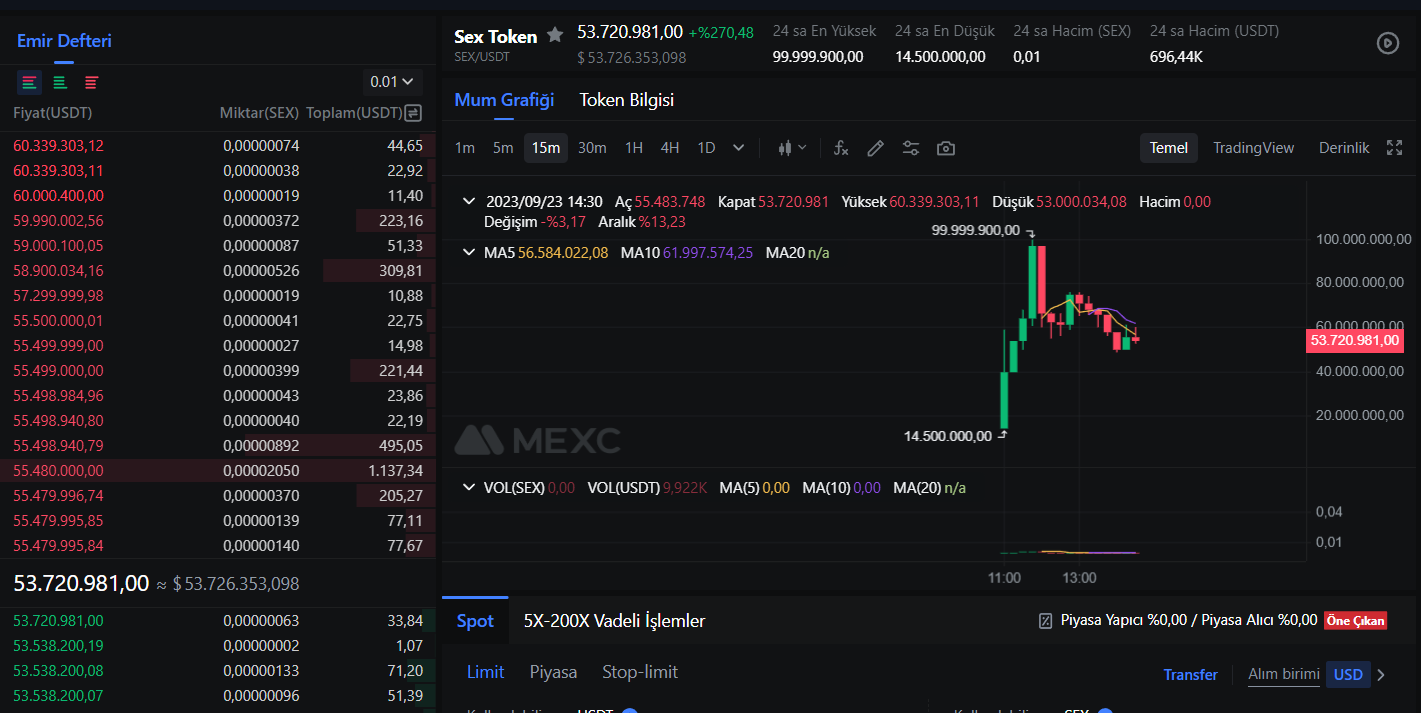Click the +%270,48 change percentage
The width and height of the screenshot is (1421, 713).
coord(721,33)
